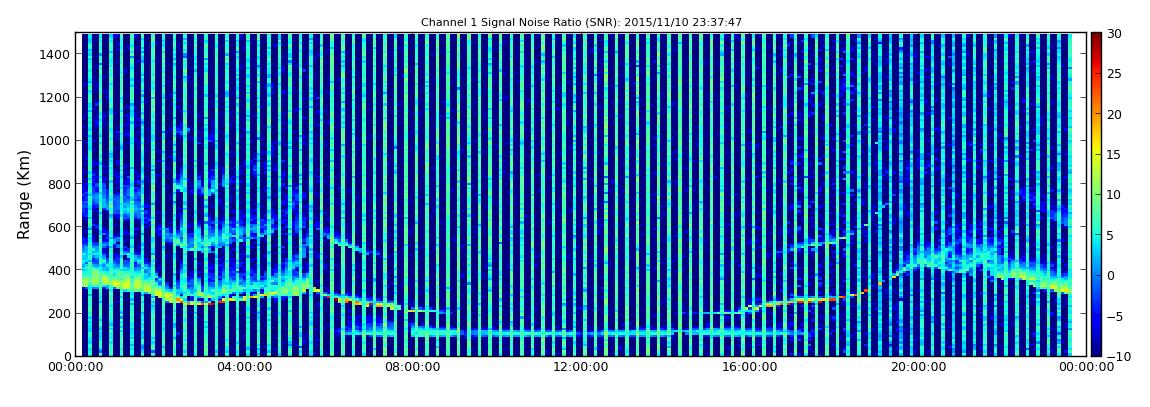The height and width of the screenshot is (407, 1150).
Task: Click the 12:00:00 time axis label
Action: pyautogui.click(x=583, y=367)
